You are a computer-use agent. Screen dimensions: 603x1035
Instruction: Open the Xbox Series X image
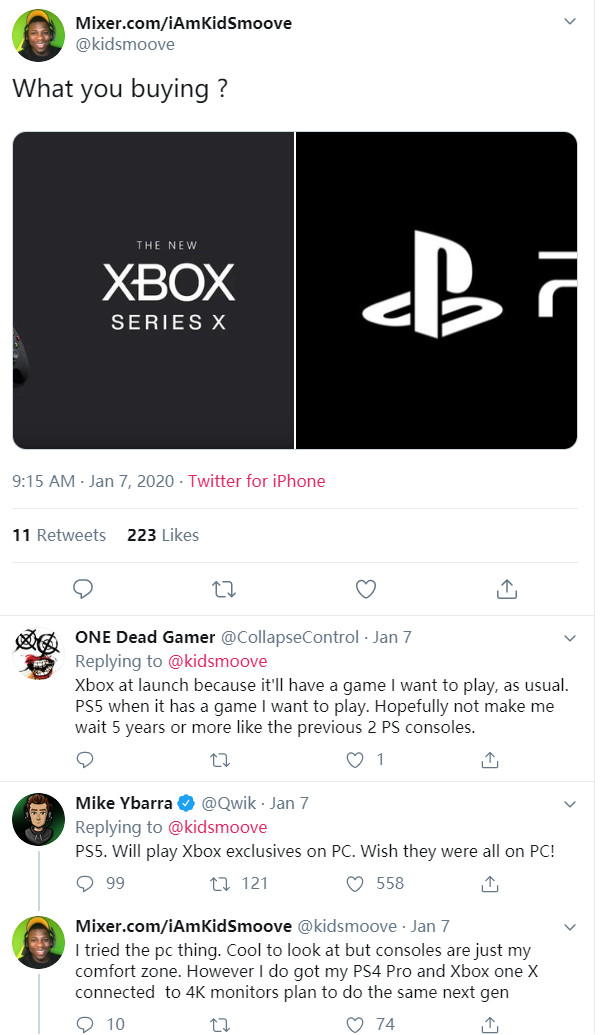click(153, 290)
